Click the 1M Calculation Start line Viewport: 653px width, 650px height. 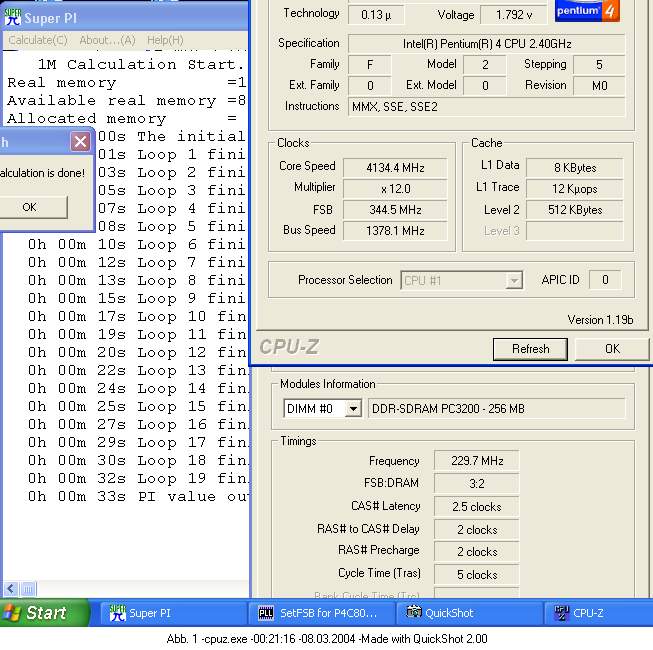coord(141,64)
